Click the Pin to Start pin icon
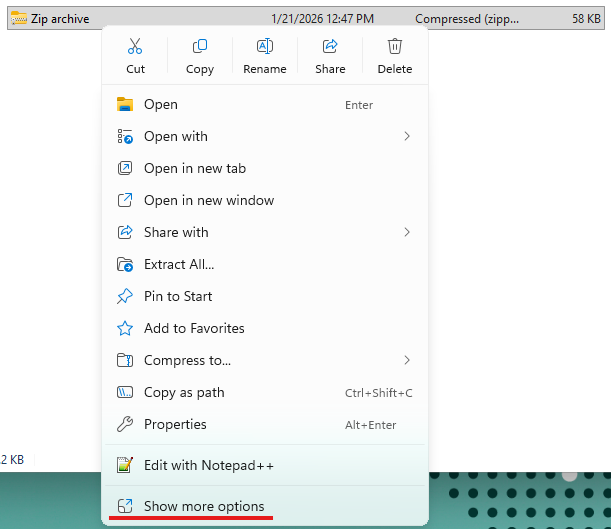 point(125,296)
